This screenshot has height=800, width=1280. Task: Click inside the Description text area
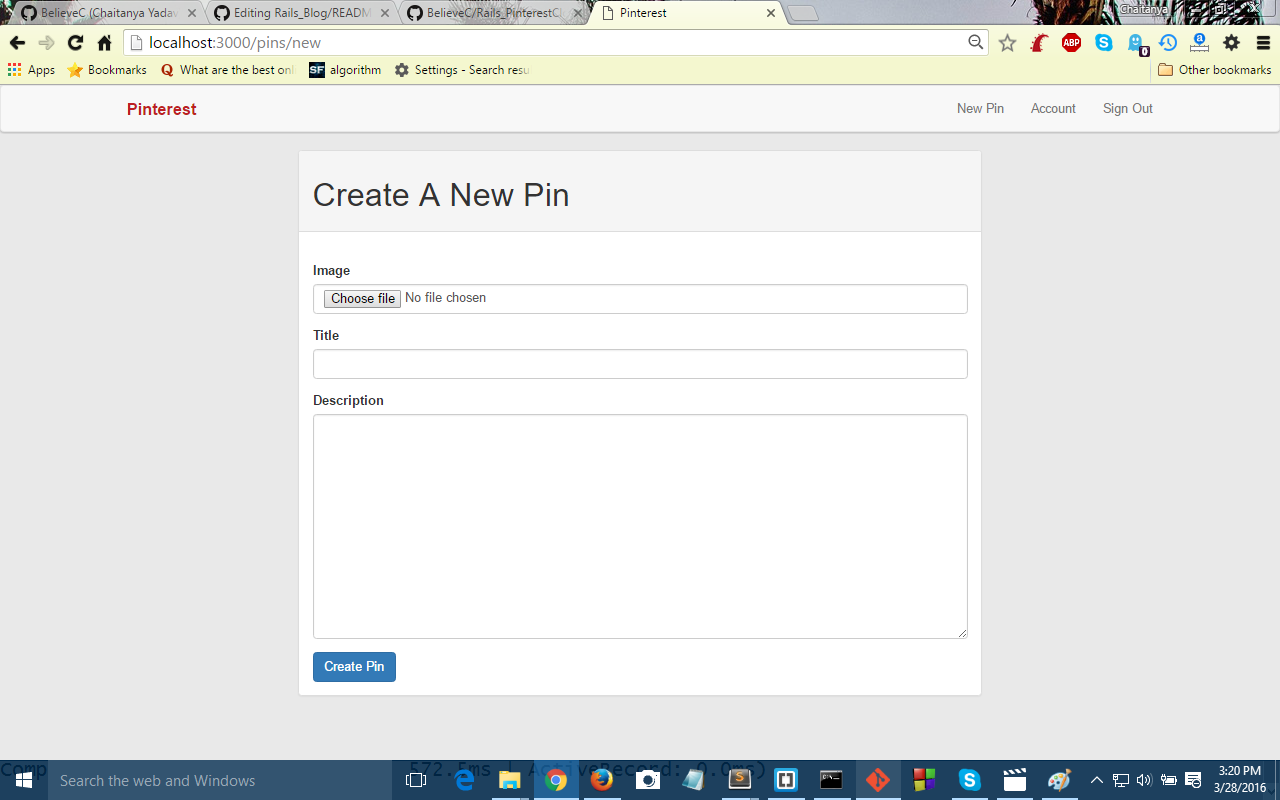click(640, 526)
